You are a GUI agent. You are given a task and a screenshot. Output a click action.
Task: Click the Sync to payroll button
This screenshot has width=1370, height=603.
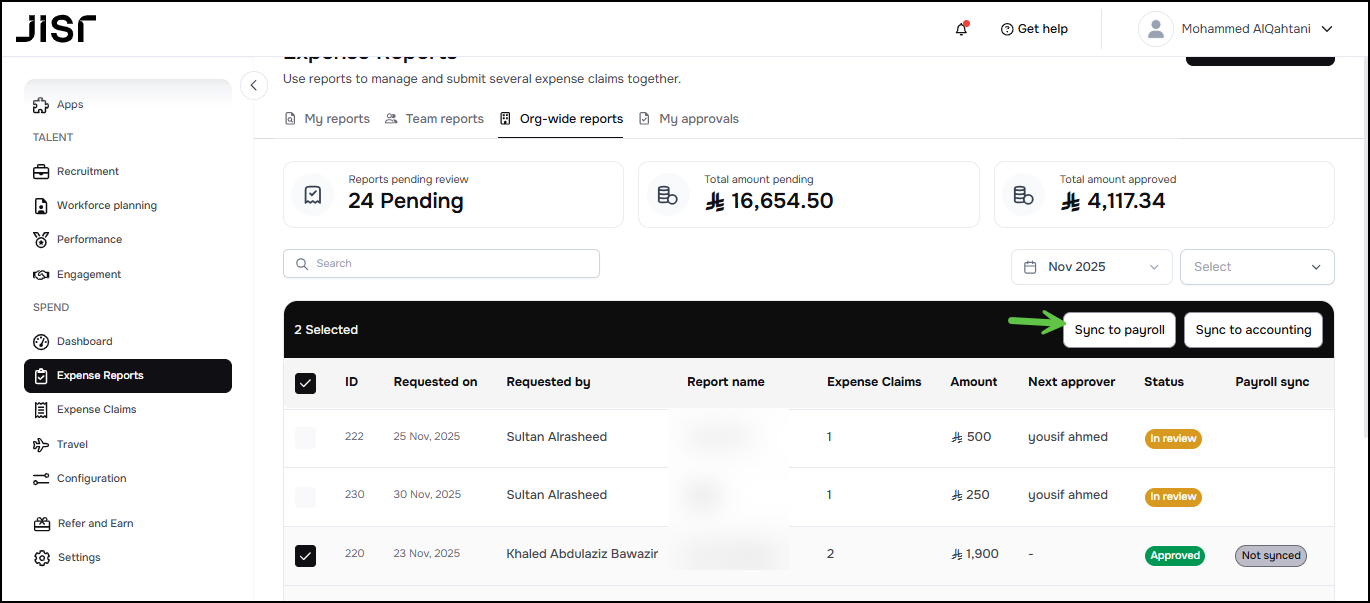(1119, 330)
